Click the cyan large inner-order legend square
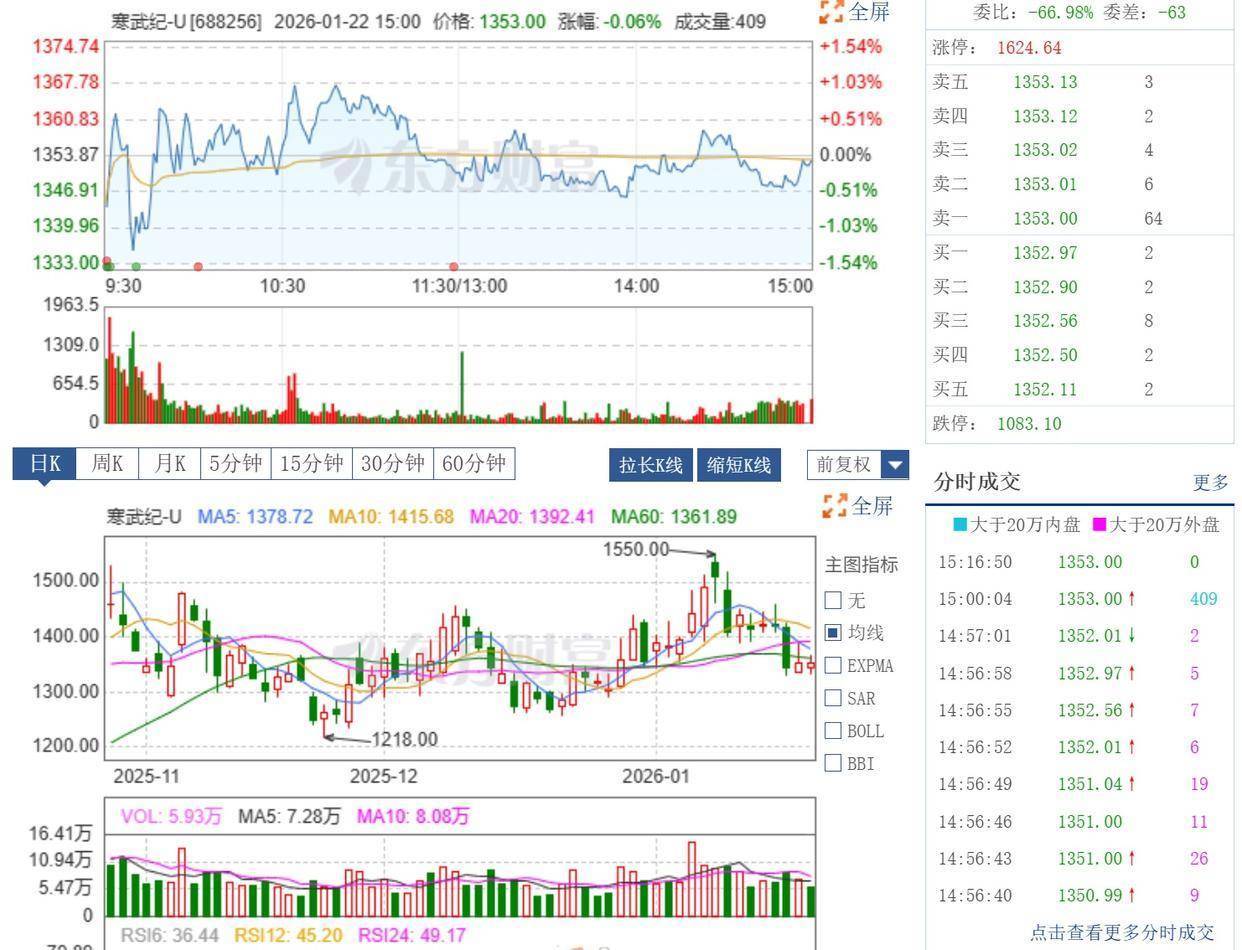Screen dimensions: 1242x950 tap(960, 525)
